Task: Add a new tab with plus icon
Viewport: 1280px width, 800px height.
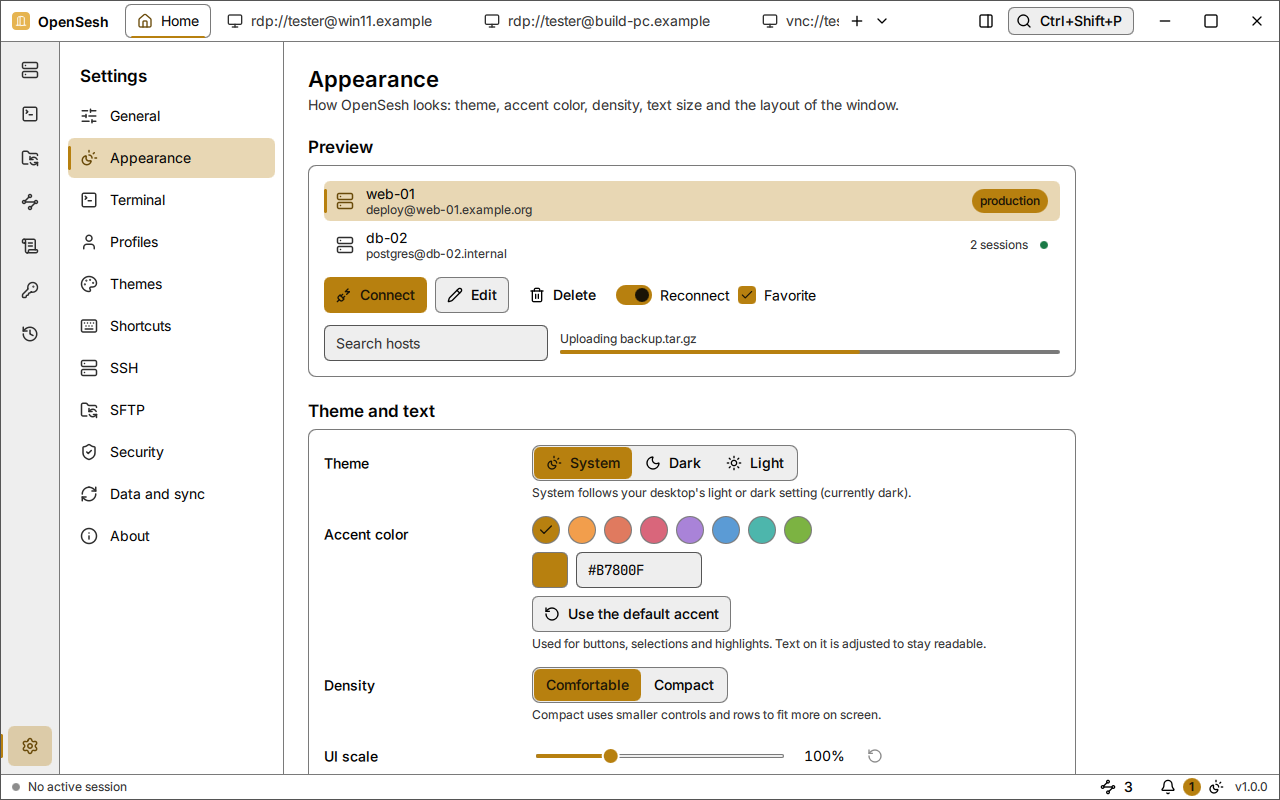Action: tap(857, 21)
